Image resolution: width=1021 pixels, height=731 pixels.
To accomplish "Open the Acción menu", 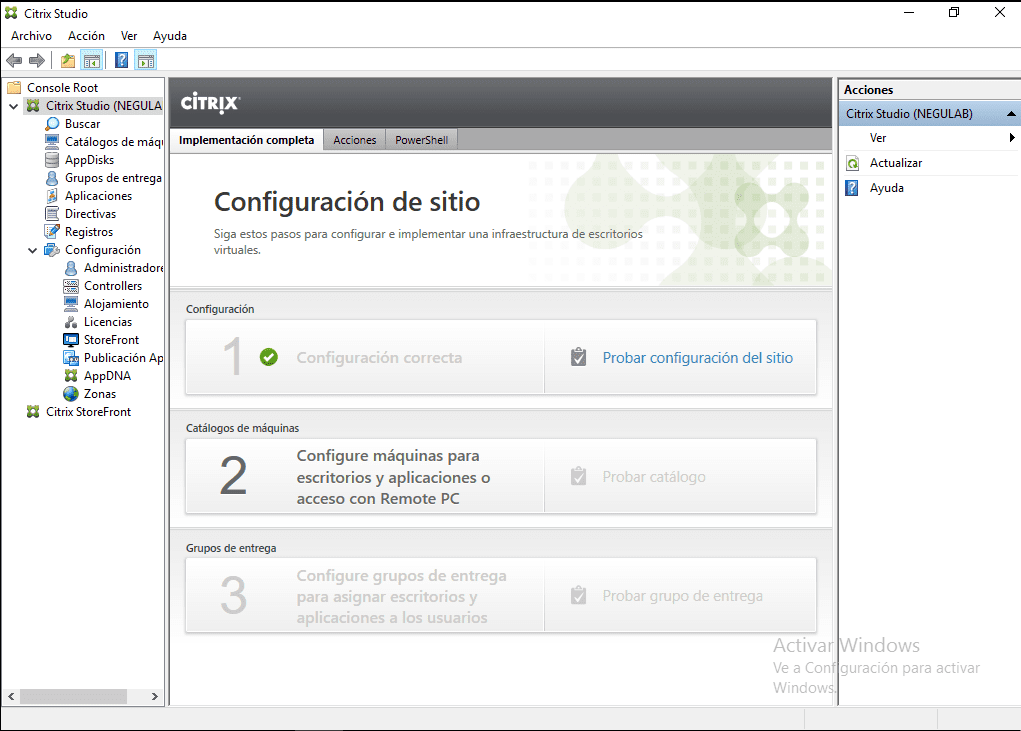I will [86, 35].
